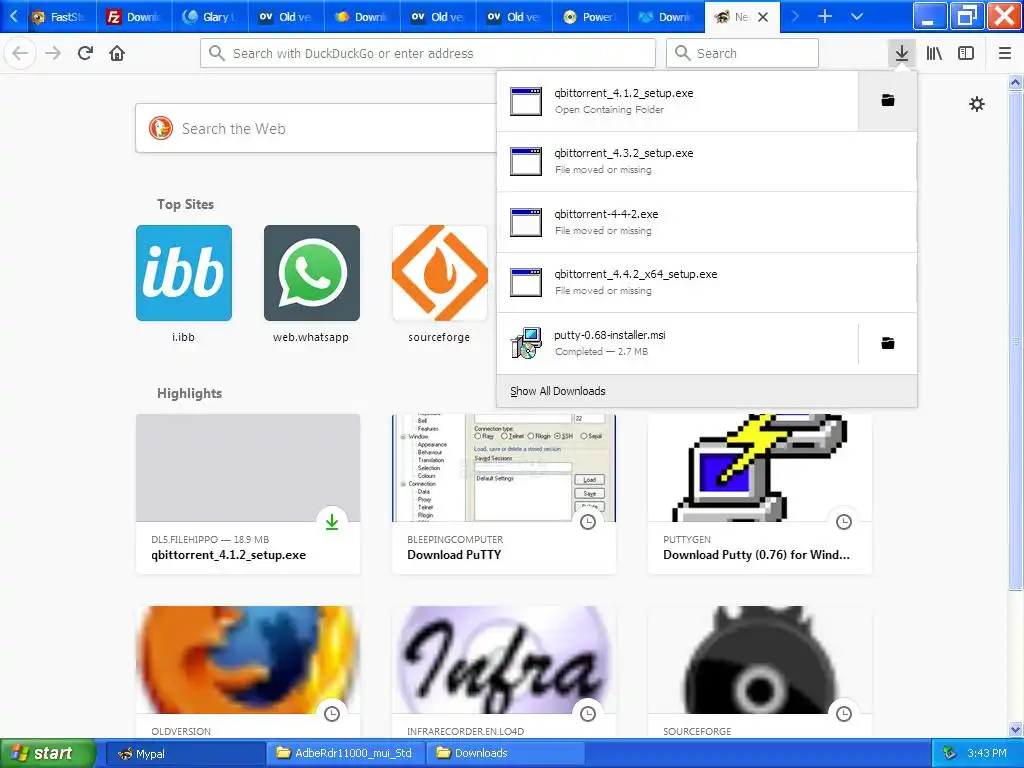1024x768 pixels.
Task: Open the Download PuTTY highlight card
Action: tap(504, 494)
